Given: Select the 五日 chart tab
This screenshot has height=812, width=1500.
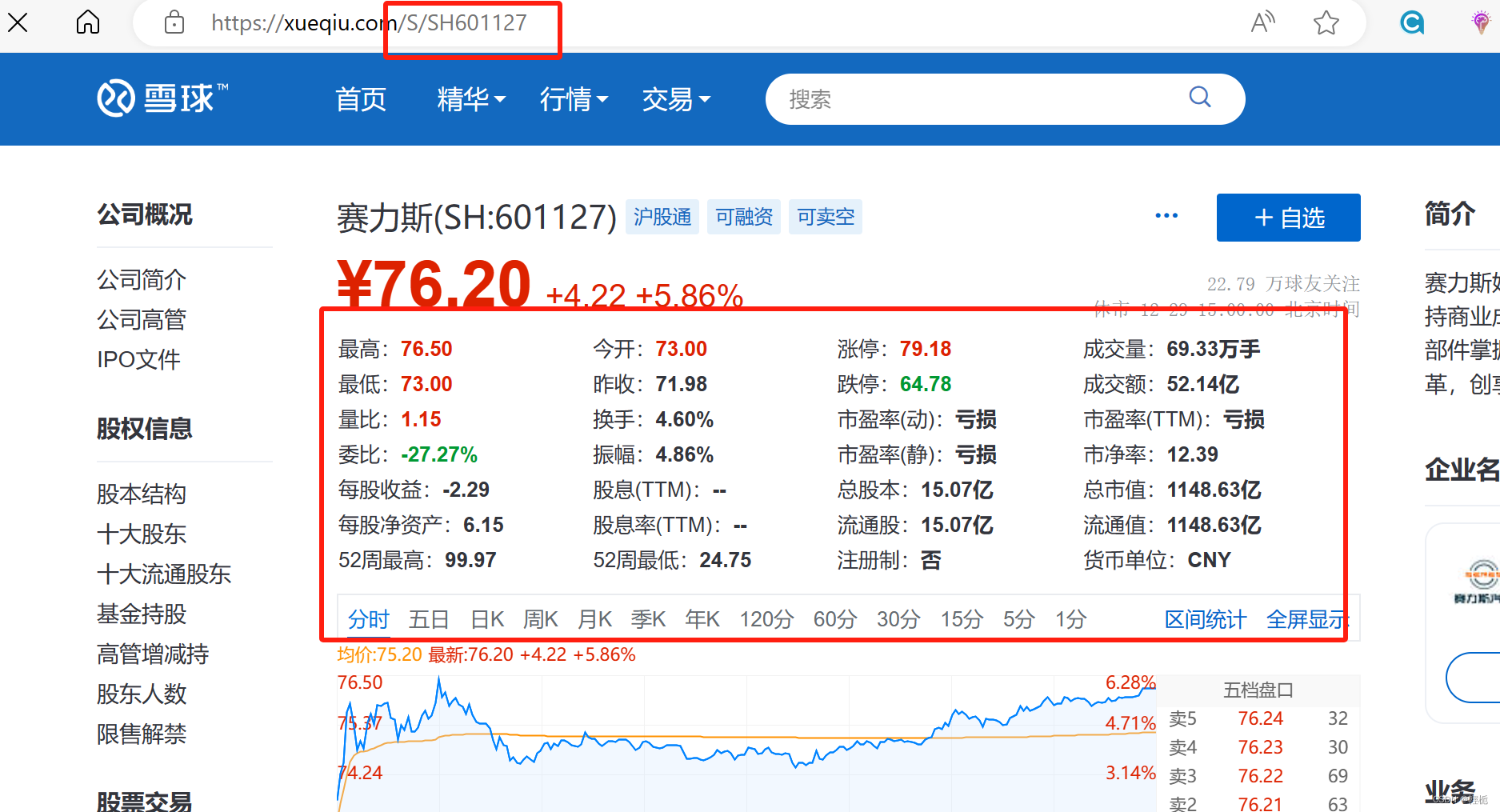Looking at the screenshot, I should click(x=429, y=619).
